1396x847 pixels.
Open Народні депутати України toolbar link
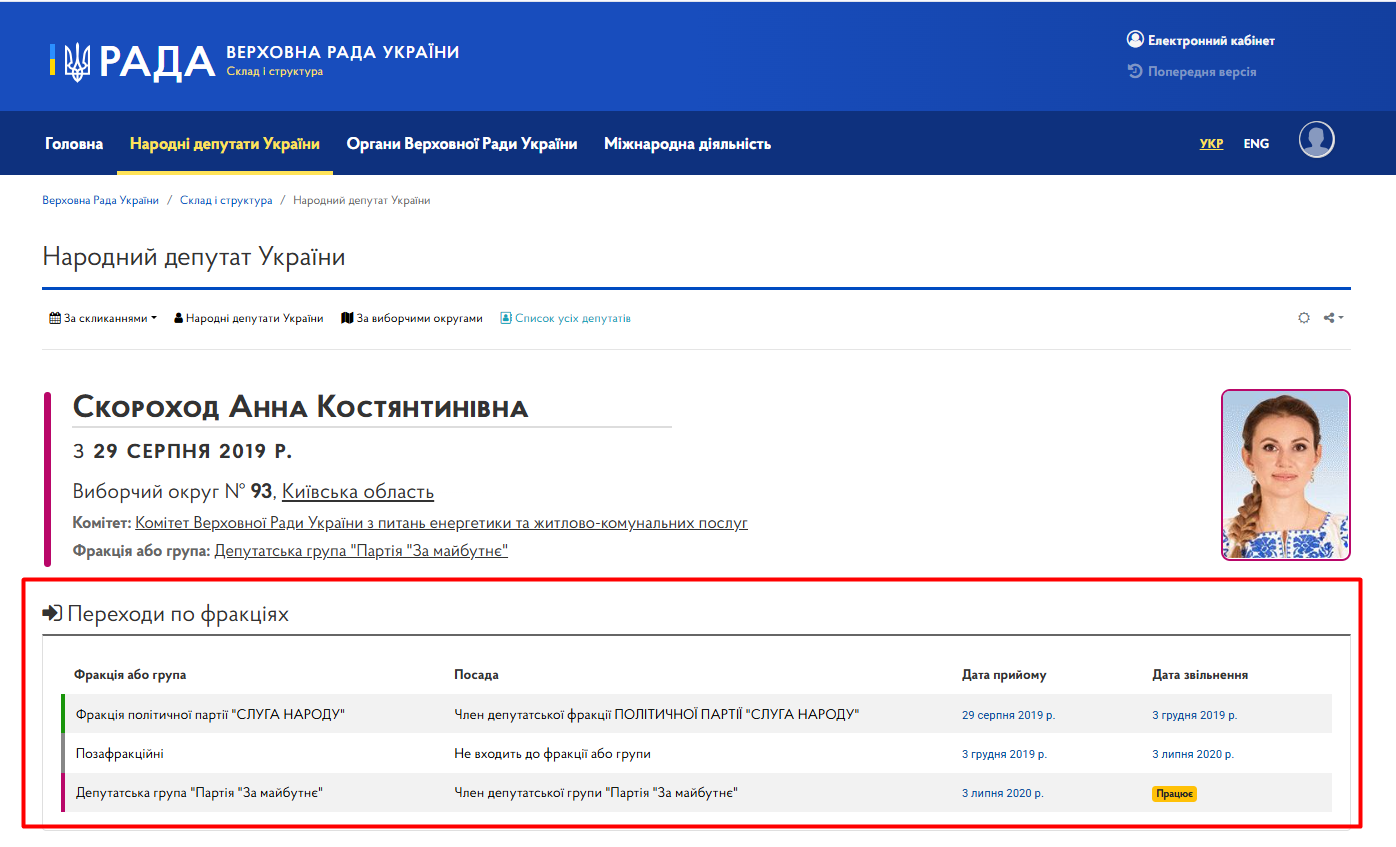[x=249, y=318]
